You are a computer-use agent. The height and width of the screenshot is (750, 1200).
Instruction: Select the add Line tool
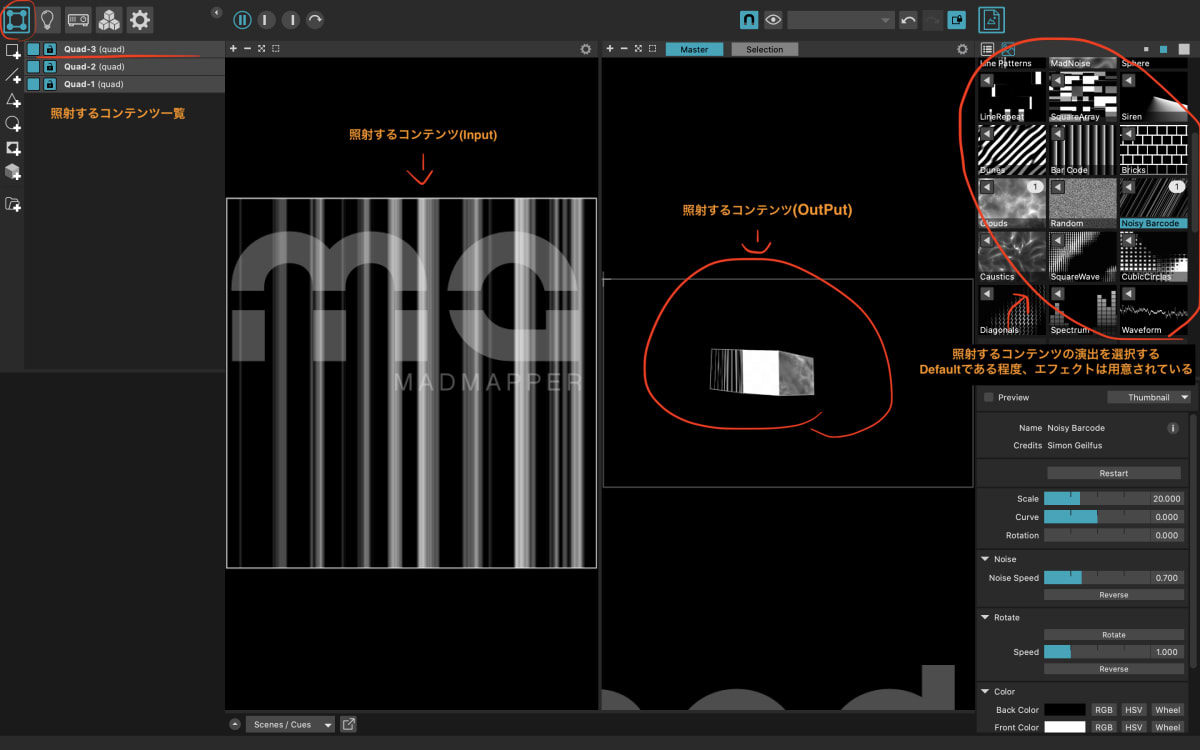(x=12, y=75)
